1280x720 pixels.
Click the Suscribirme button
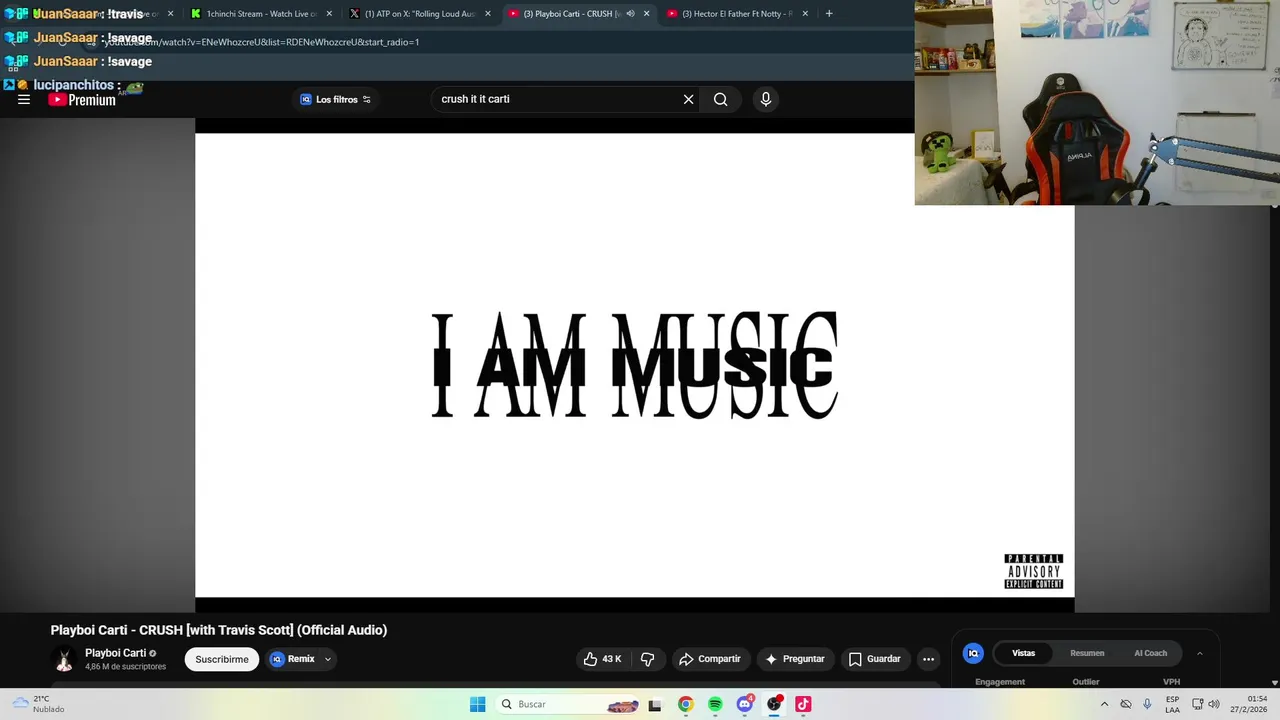point(222,659)
